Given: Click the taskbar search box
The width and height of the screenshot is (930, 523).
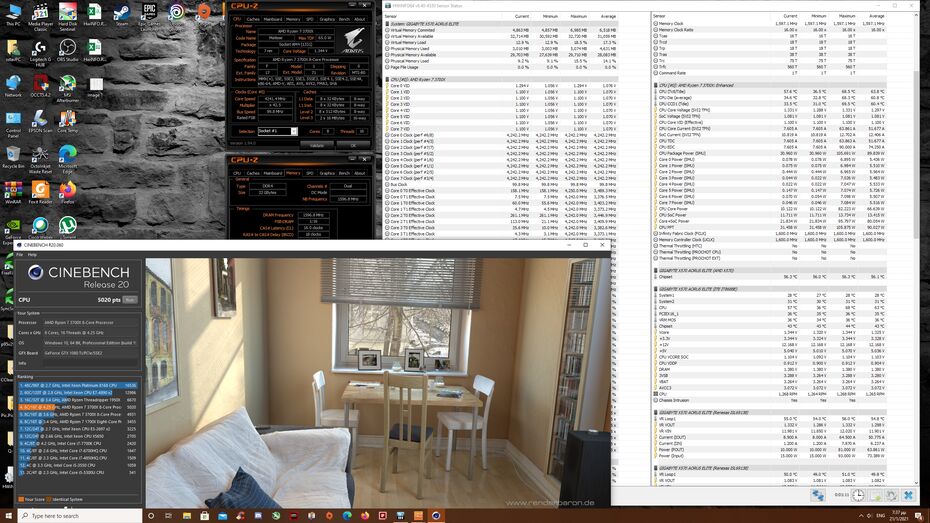Looking at the screenshot, I should (x=80, y=516).
